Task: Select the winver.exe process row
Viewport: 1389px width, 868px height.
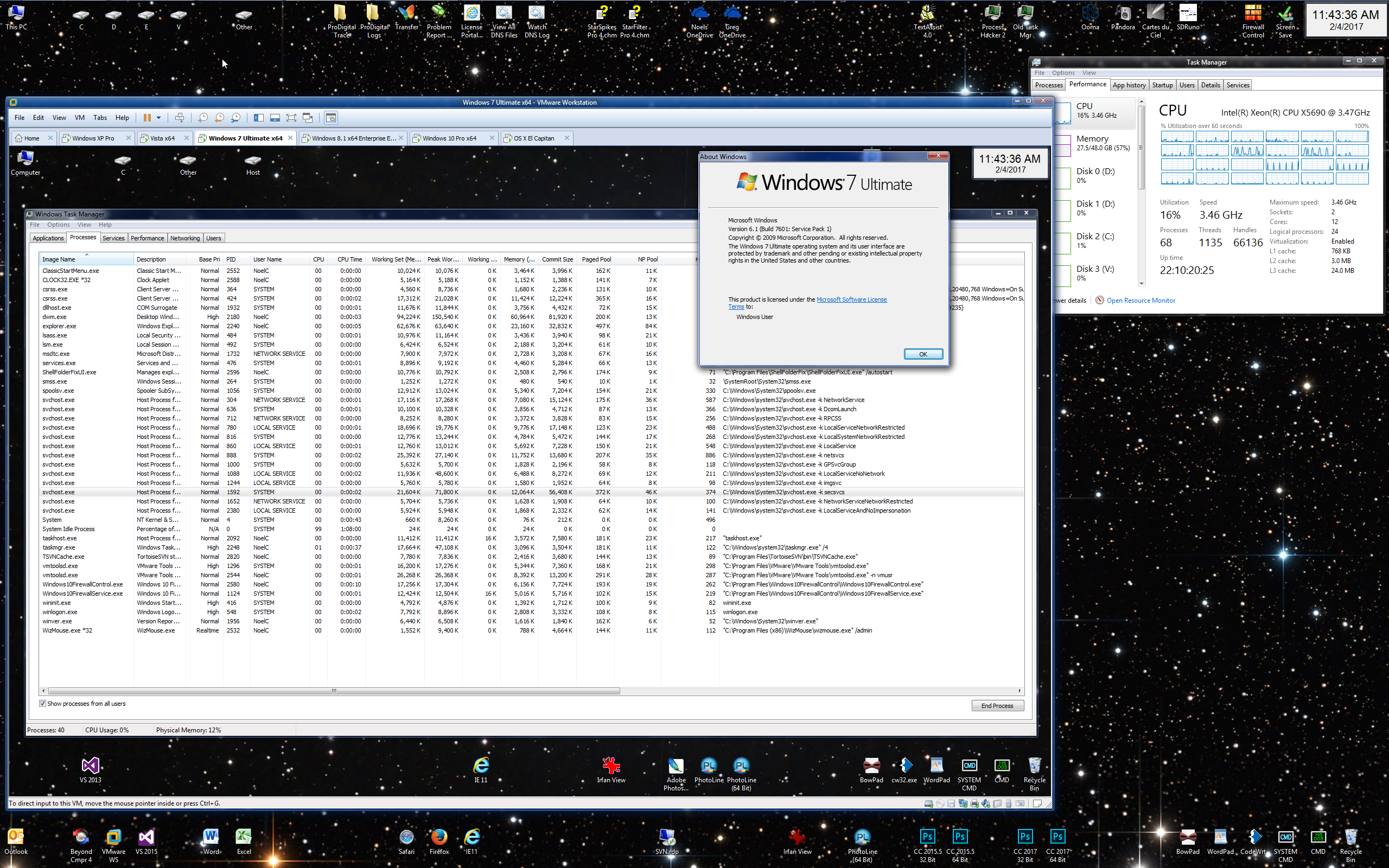Action: point(532,621)
